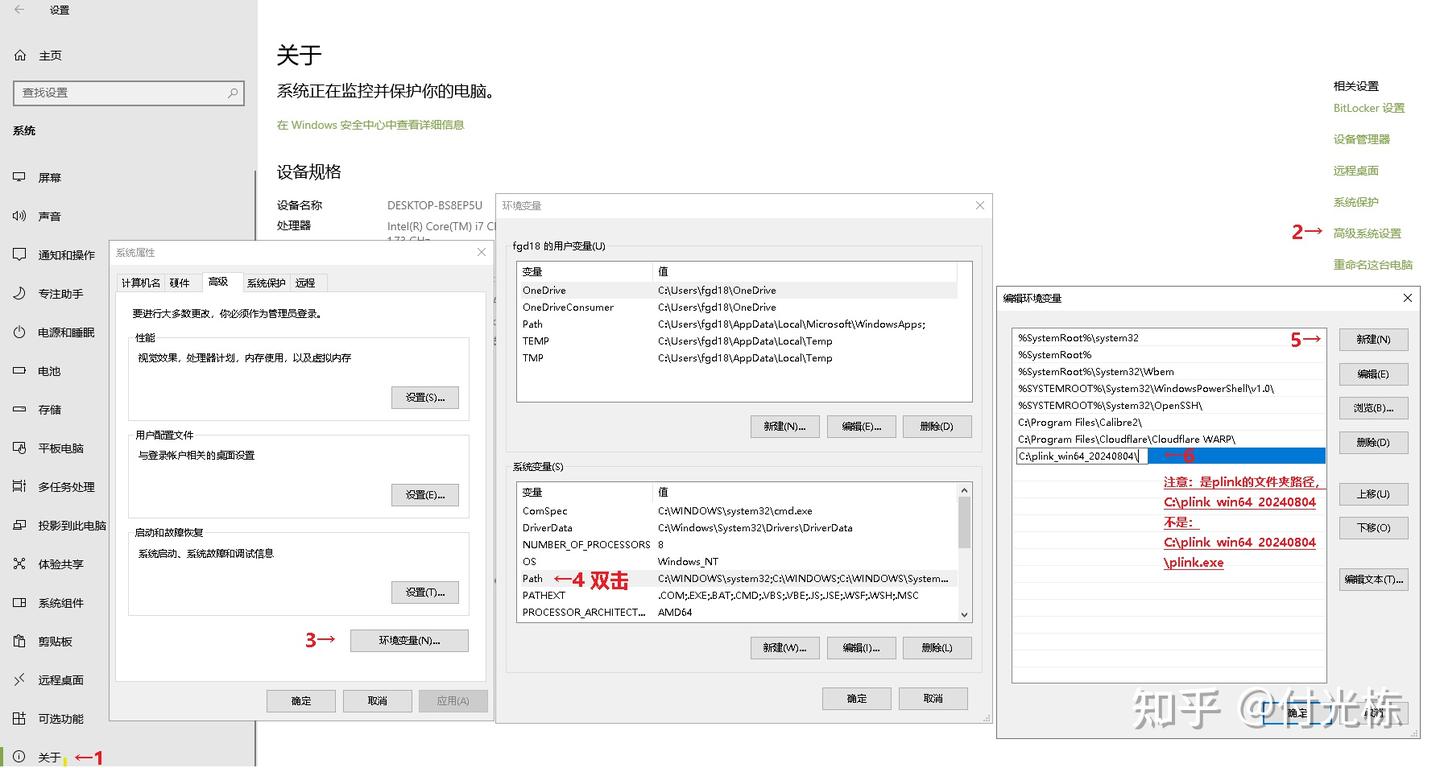Open 剪贴板 settings
This screenshot has height=768, width=1440.
click(50, 641)
